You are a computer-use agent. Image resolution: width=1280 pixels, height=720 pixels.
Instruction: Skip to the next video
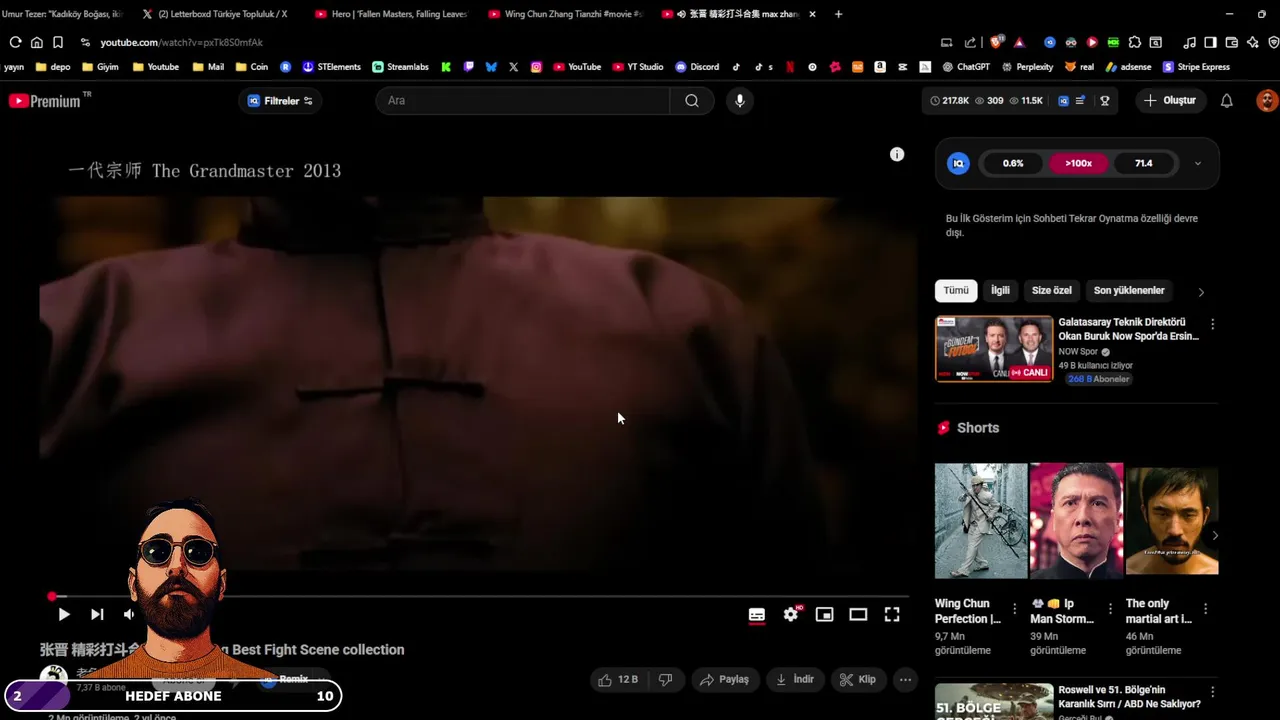click(97, 614)
